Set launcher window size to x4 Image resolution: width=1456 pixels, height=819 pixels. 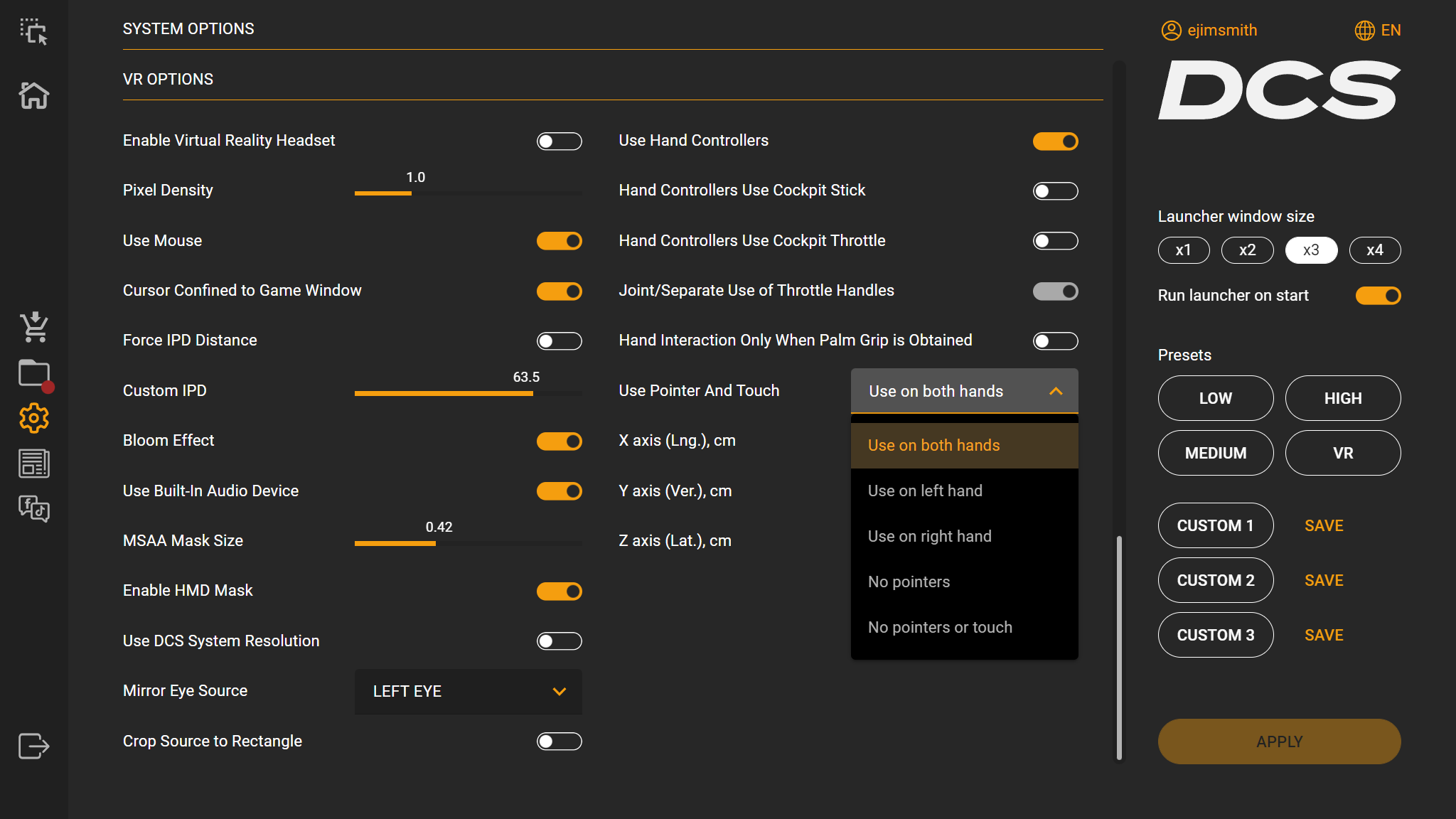(x=1374, y=250)
